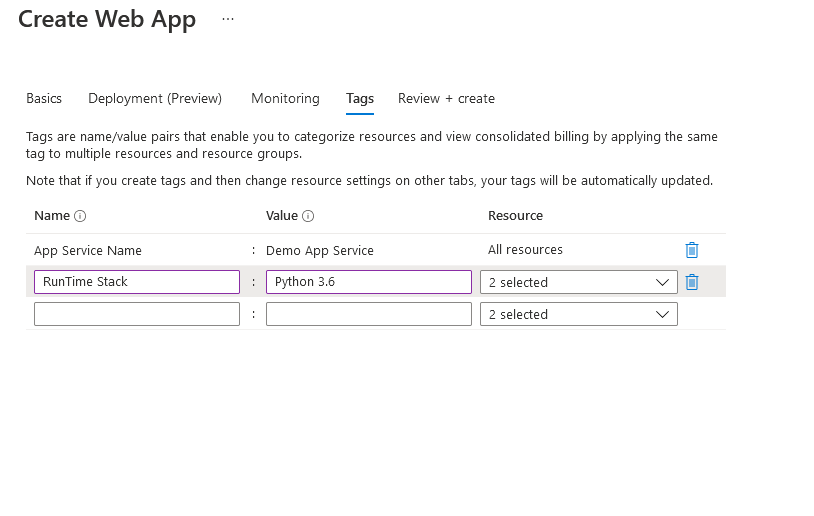
Task: Delete the App Service Name tag
Action: (x=691, y=250)
